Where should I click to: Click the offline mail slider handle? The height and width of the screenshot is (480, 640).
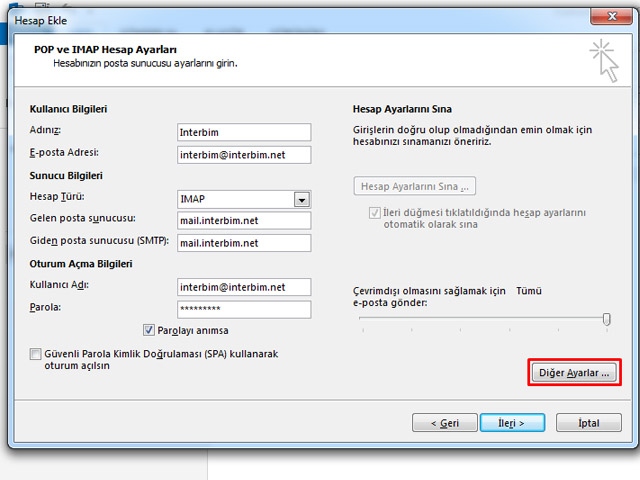click(x=606, y=318)
